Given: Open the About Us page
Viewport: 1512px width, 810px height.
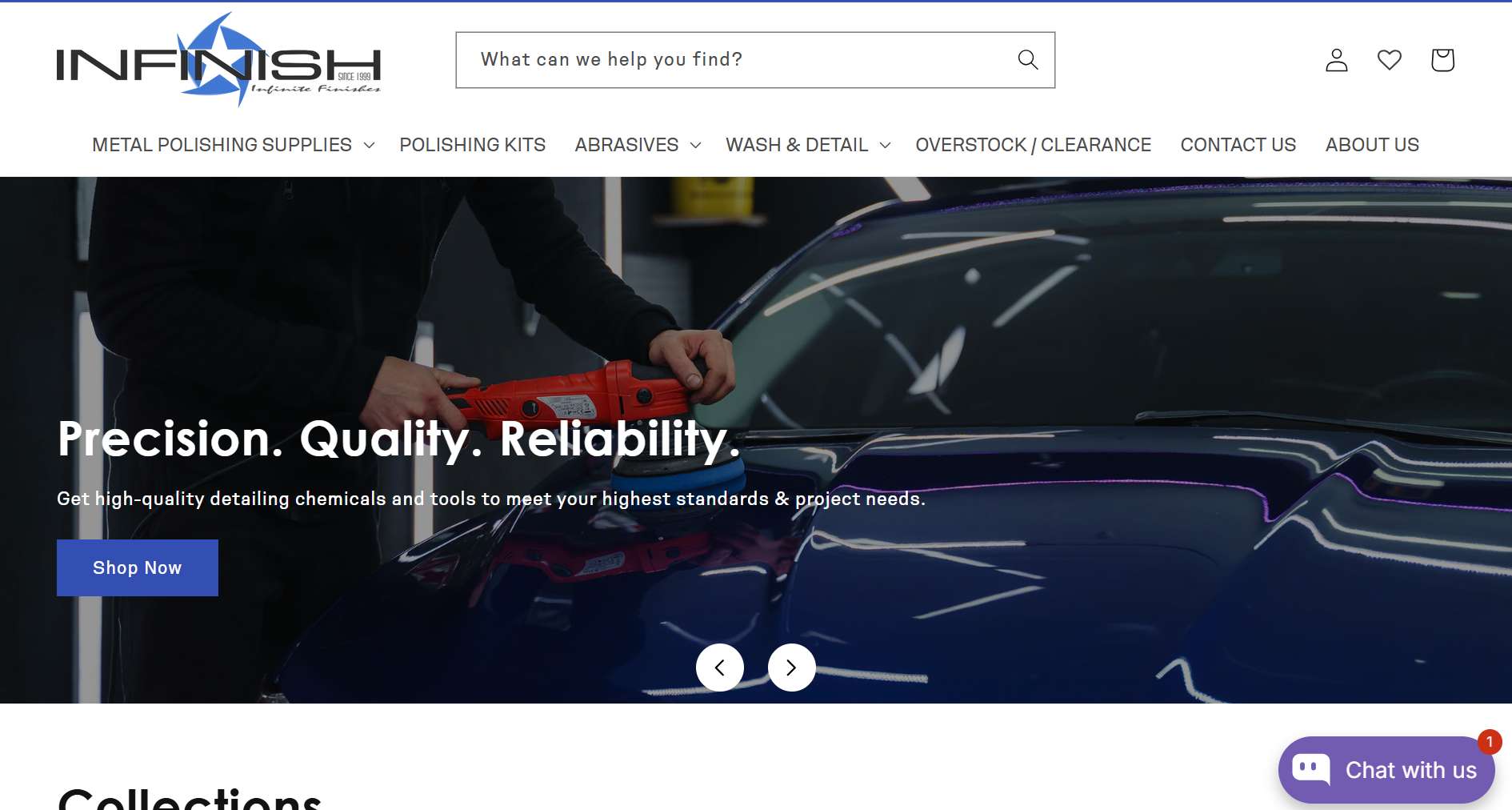Looking at the screenshot, I should pyautogui.click(x=1372, y=145).
